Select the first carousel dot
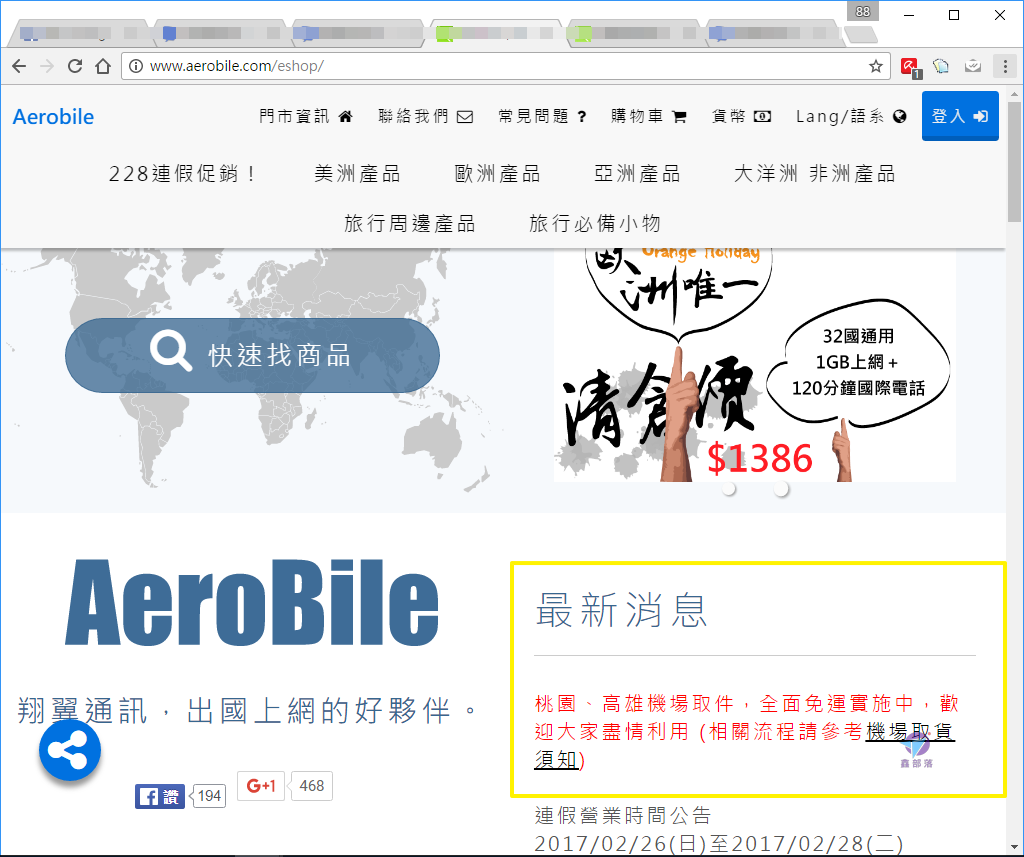Screen dimensions: 1024x857 click(729, 489)
